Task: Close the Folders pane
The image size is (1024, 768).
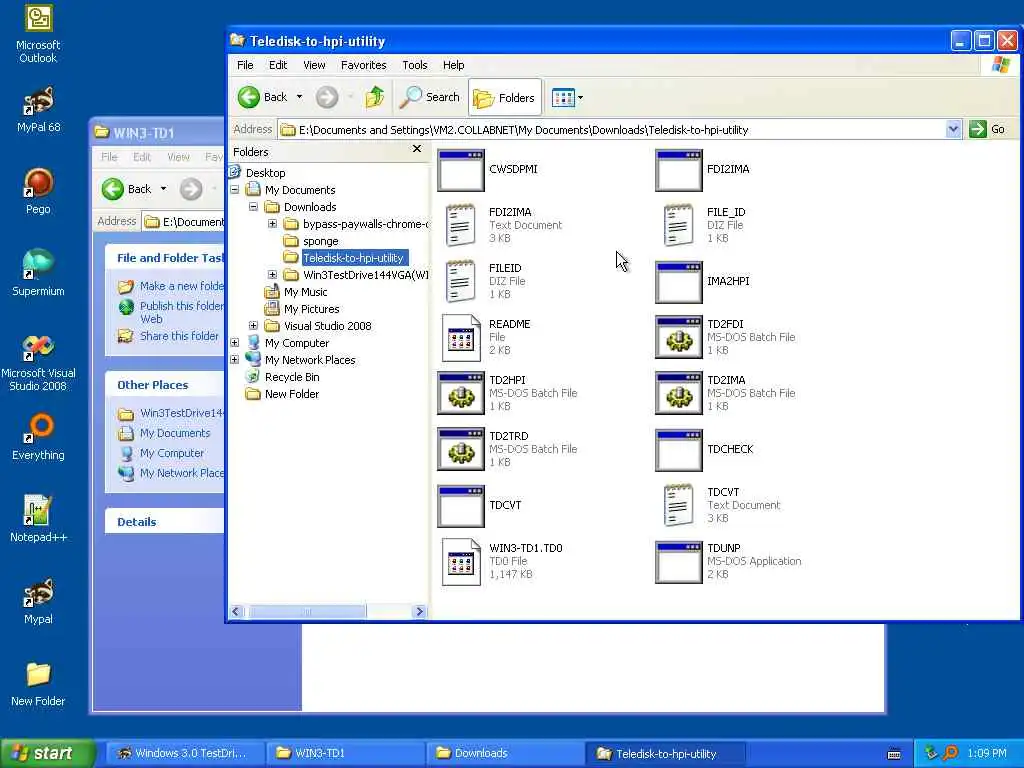Action: point(417,150)
